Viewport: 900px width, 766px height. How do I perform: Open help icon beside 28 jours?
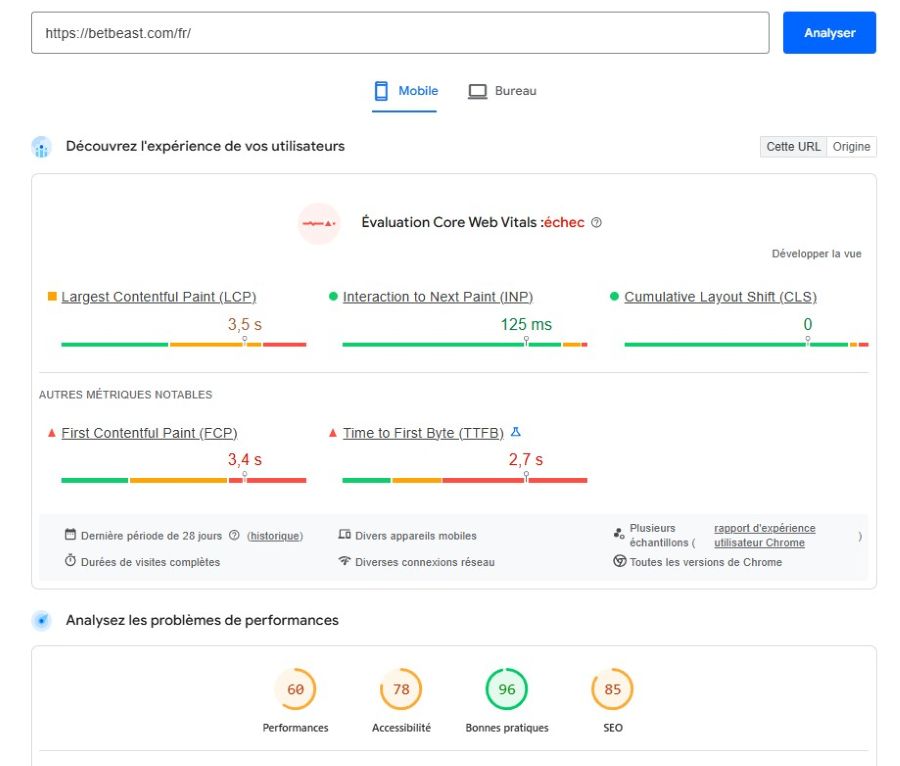(x=234, y=535)
